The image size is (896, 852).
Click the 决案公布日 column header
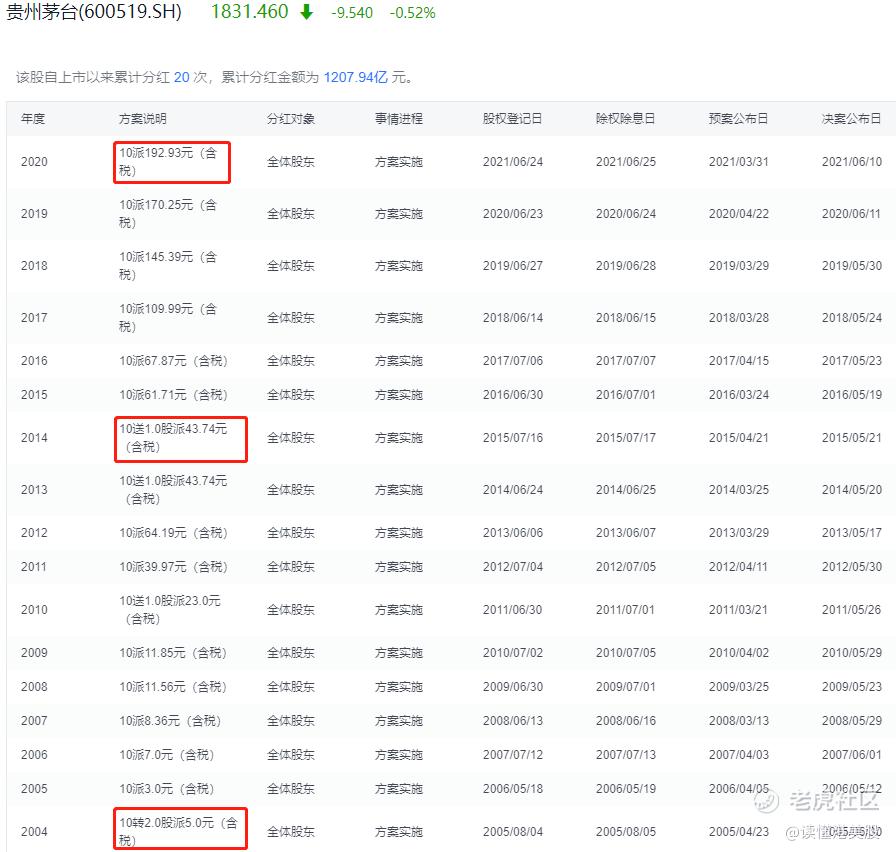[x=851, y=119]
